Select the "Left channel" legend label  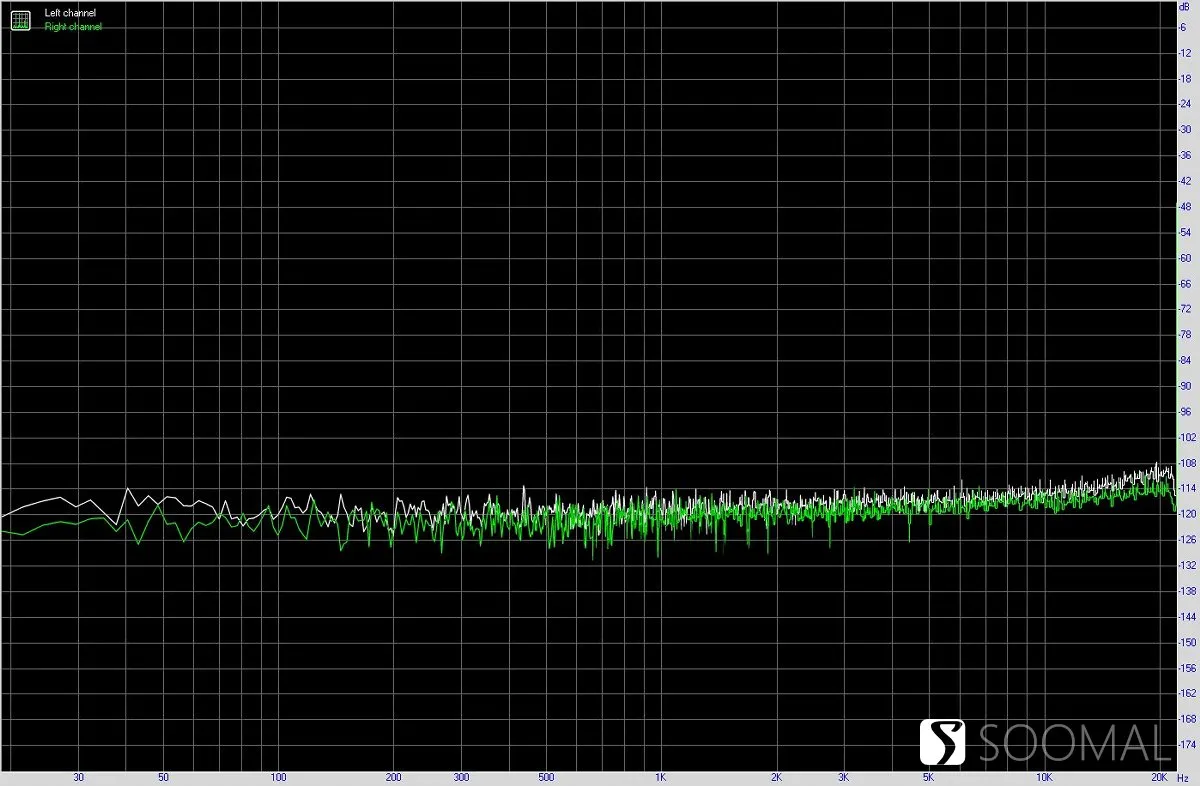(x=71, y=13)
